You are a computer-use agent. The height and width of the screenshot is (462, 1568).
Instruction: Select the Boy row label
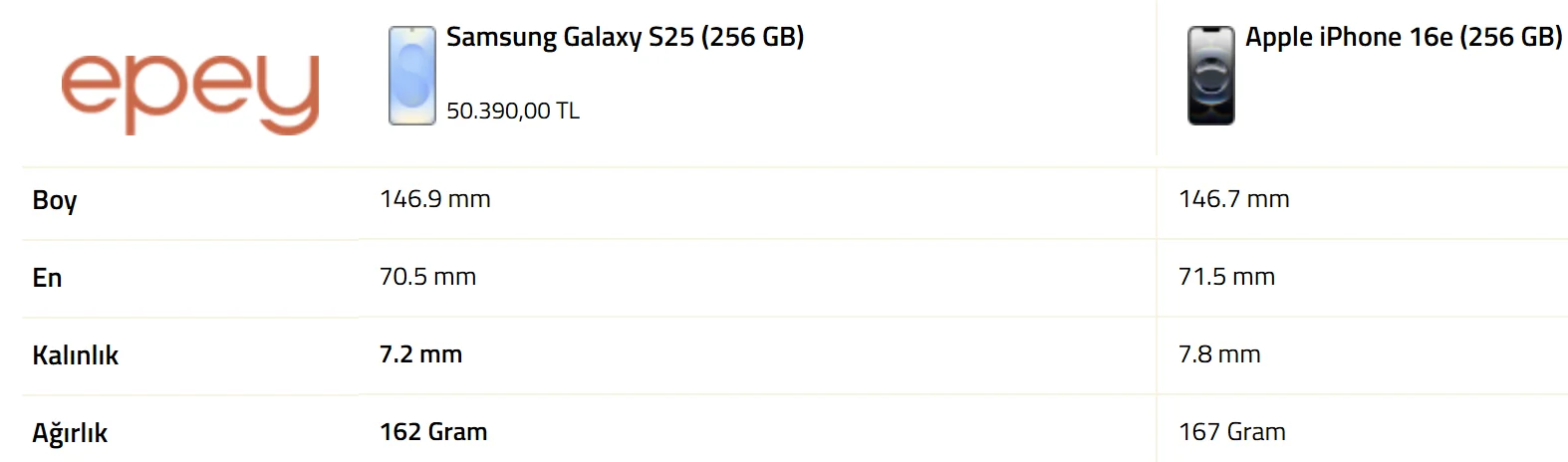tap(55, 200)
